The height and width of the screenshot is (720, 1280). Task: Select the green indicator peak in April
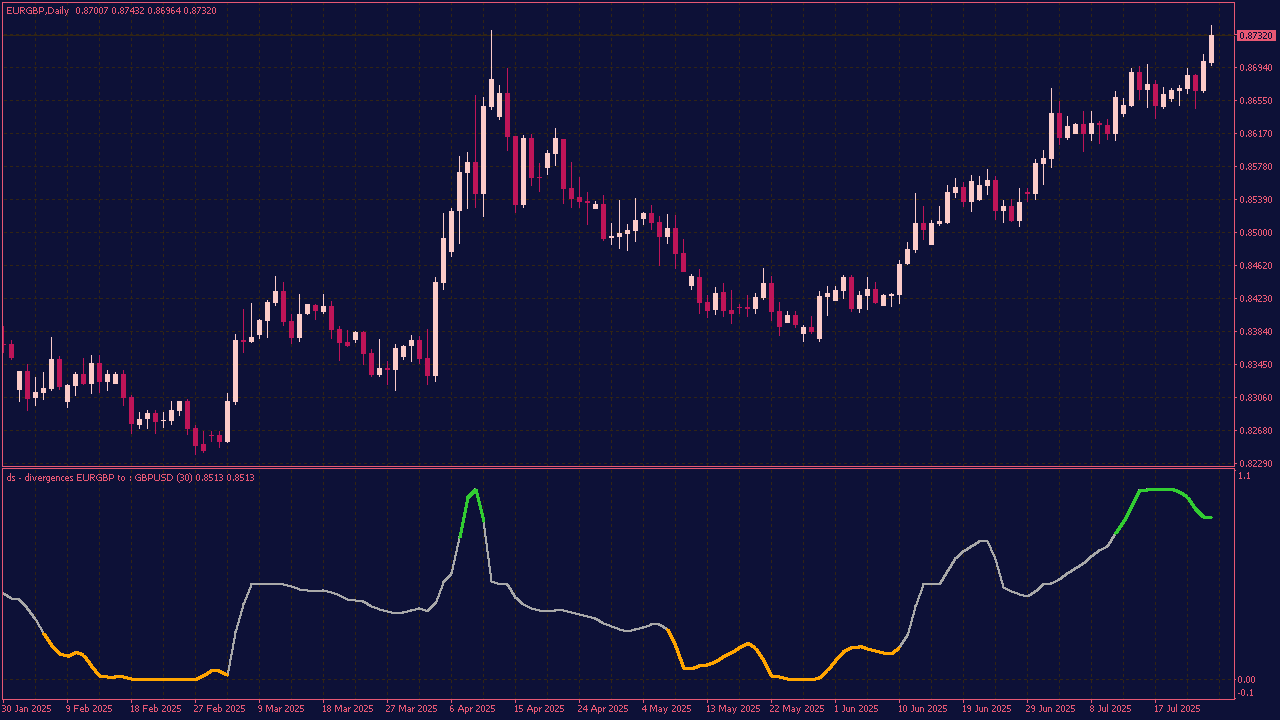coord(474,491)
